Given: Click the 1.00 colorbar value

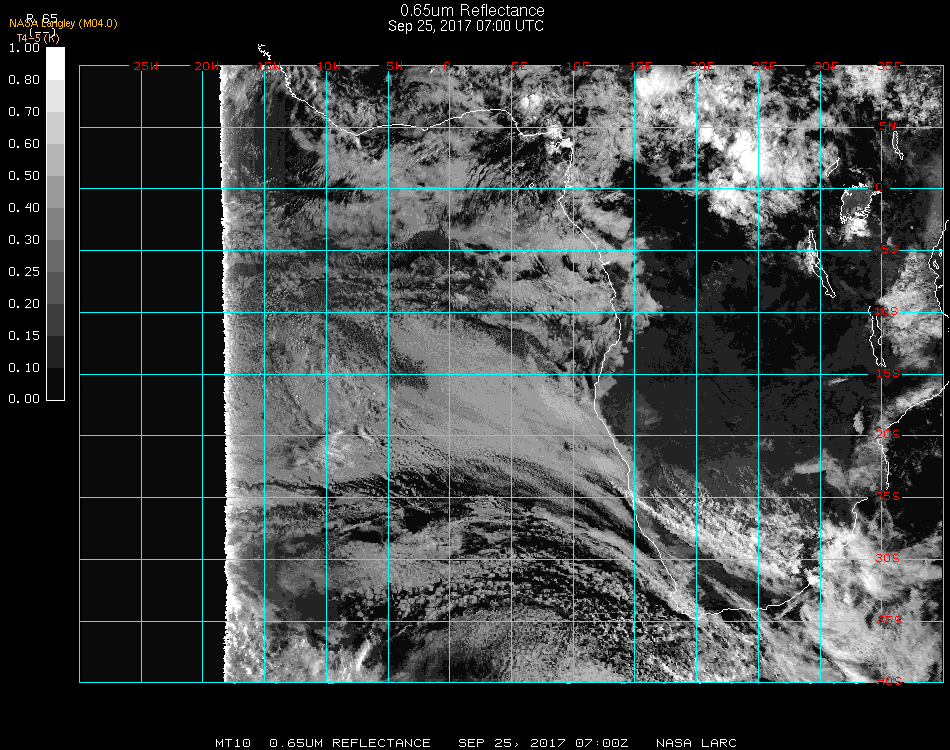Looking at the screenshot, I should (24, 48).
